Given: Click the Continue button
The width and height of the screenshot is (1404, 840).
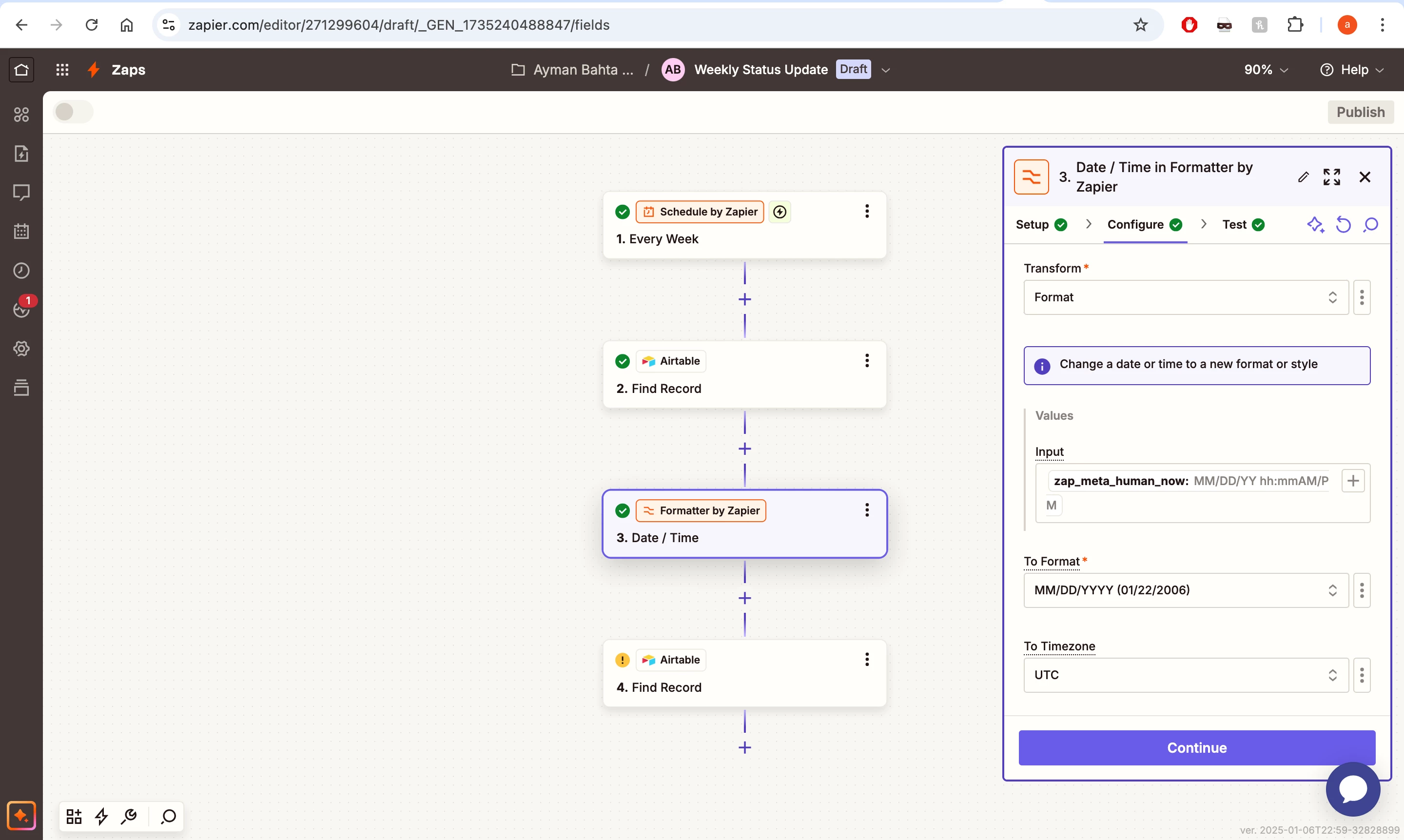Looking at the screenshot, I should [x=1196, y=748].
